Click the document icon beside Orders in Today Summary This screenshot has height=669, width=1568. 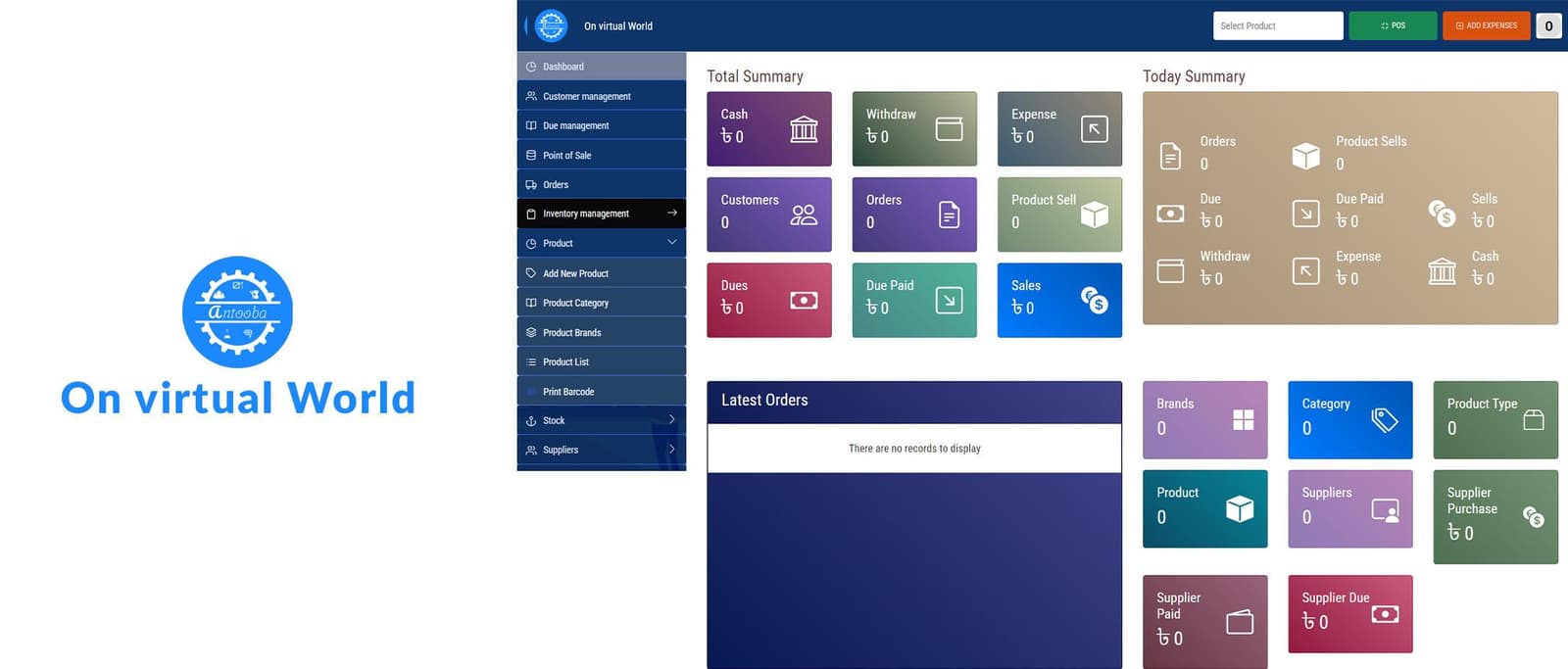pos(1170,156)
